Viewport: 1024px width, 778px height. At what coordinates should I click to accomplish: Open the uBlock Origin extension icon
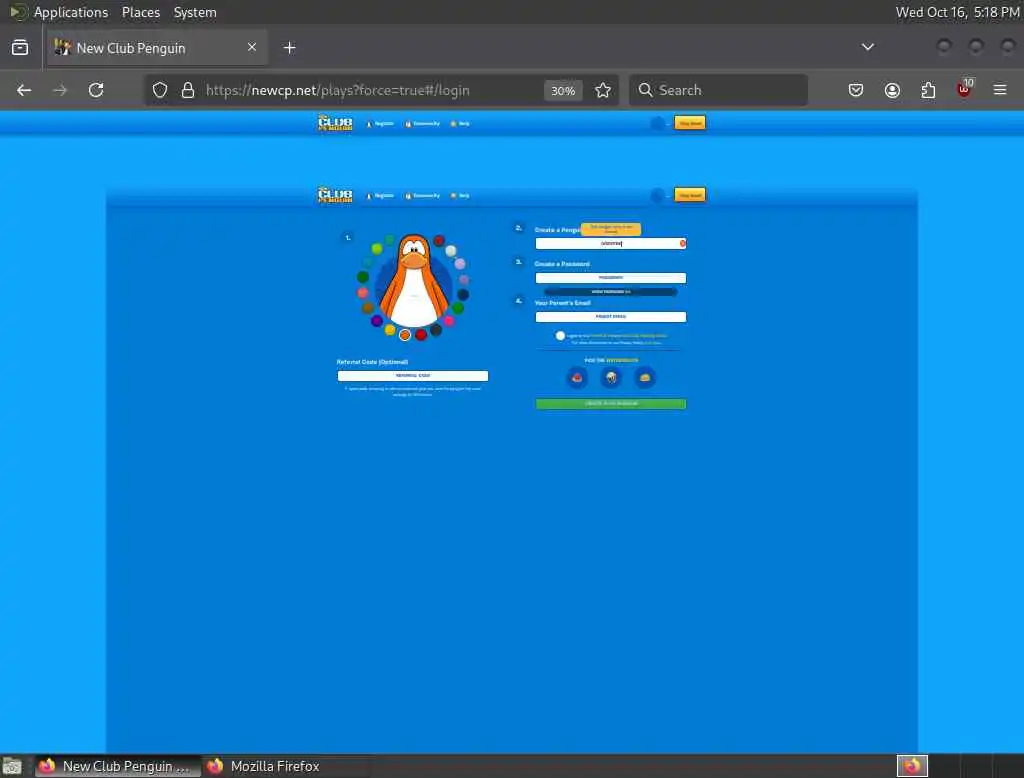click(x=965, y=89)
